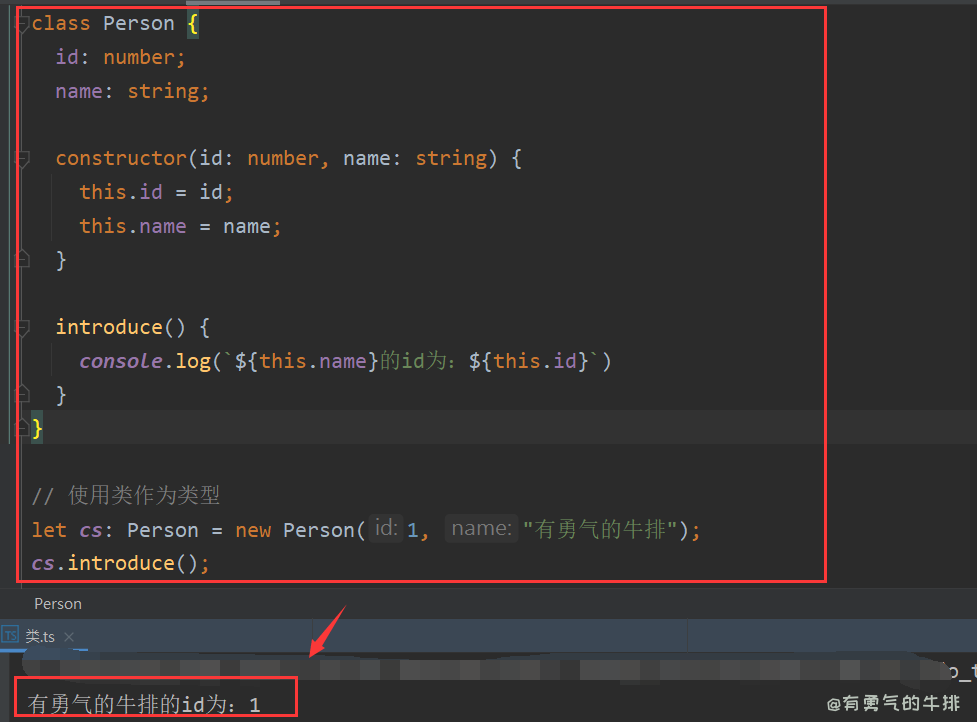Image resolution: width=977 pixels, height=722 pixels.
Task: Click the id: parameter inlay hint
Action: point(385,529)
